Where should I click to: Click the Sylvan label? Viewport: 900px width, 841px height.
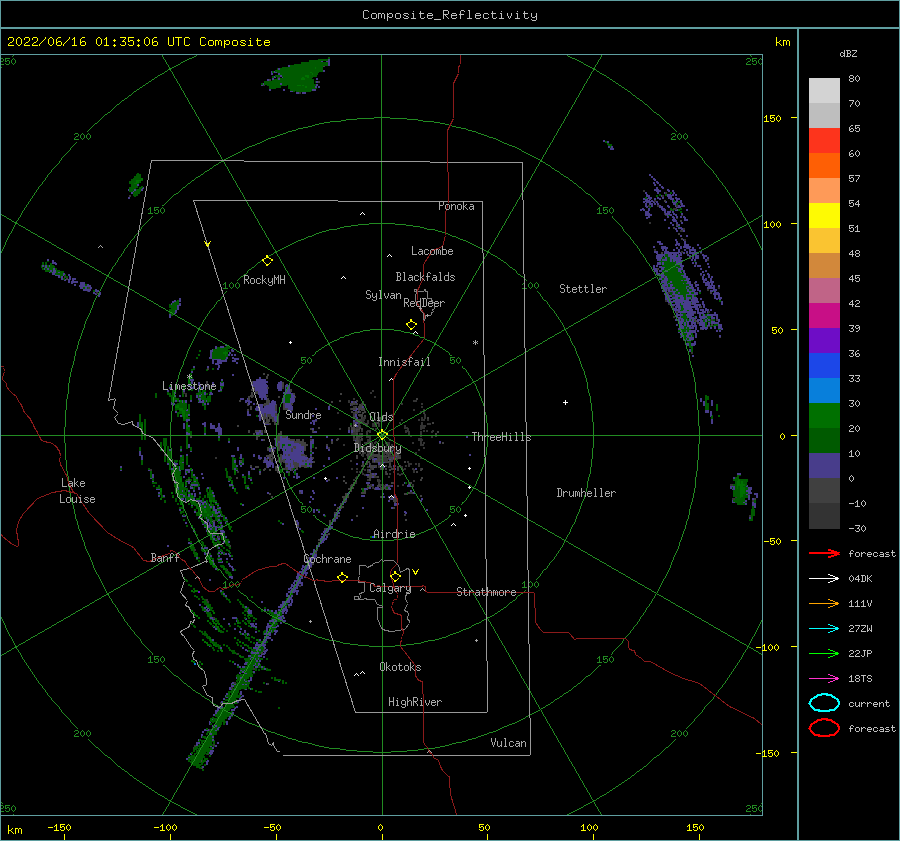click(x=383, y=295)
